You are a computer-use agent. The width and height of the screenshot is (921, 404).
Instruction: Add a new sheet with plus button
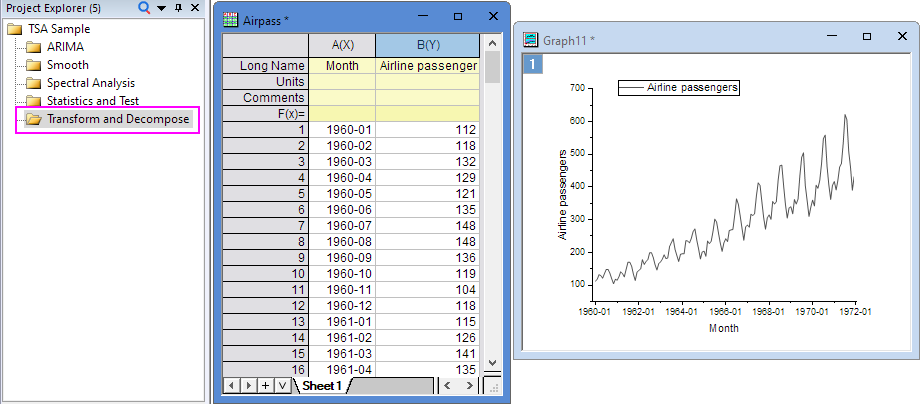point(266,385)
